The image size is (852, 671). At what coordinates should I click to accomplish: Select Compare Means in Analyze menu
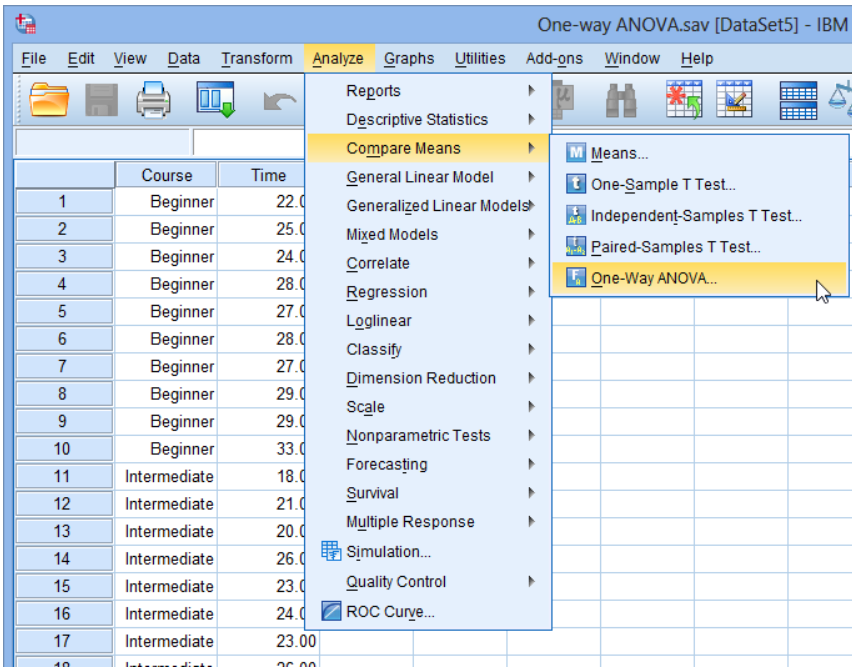coord(428,148)
